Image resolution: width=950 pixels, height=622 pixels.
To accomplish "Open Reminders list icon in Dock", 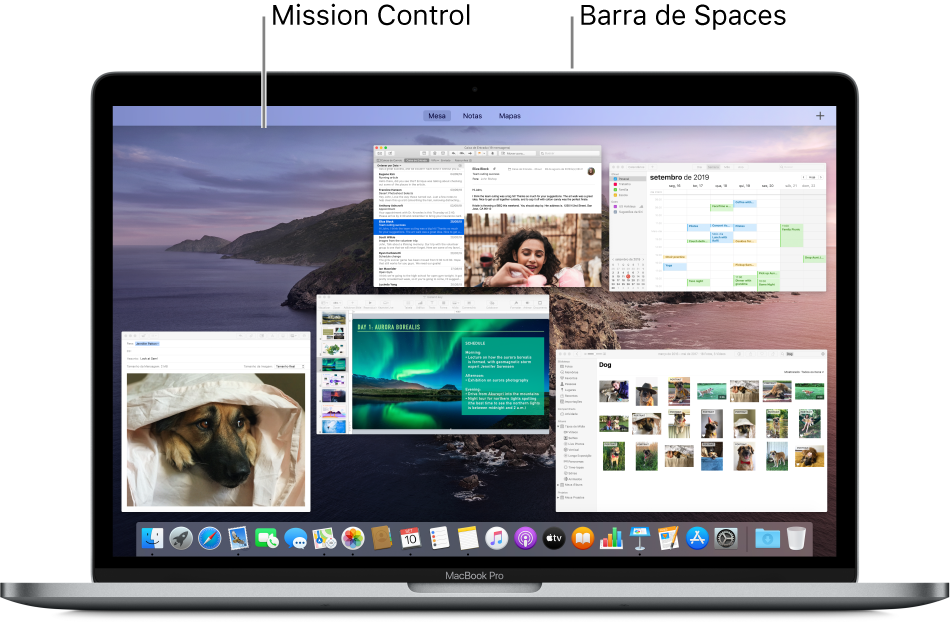I will pos(439,538).
